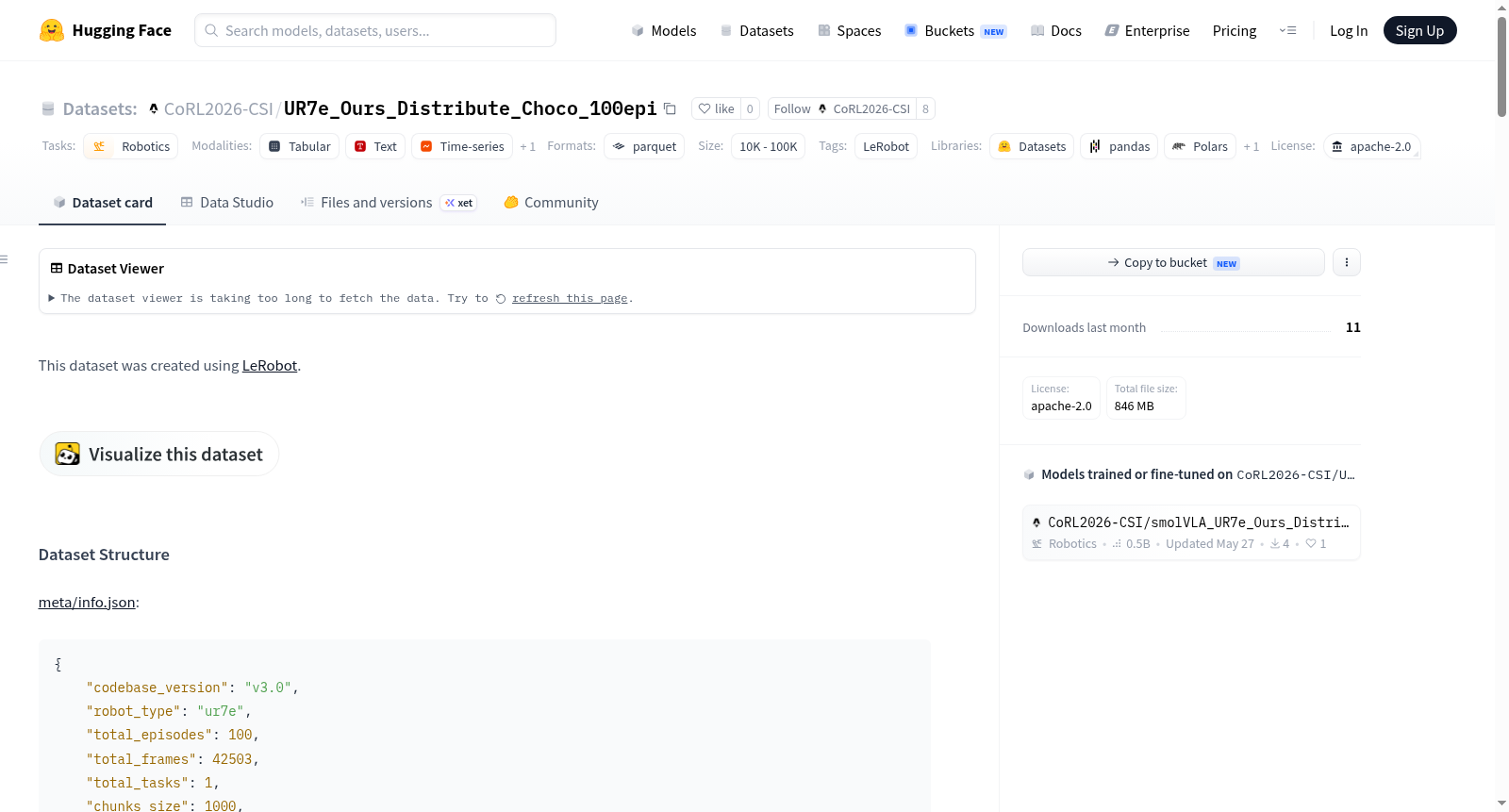The height and width of the screenshot is (812, 1509).
Task: Click the Log In link
Action: coord(1349,30)
